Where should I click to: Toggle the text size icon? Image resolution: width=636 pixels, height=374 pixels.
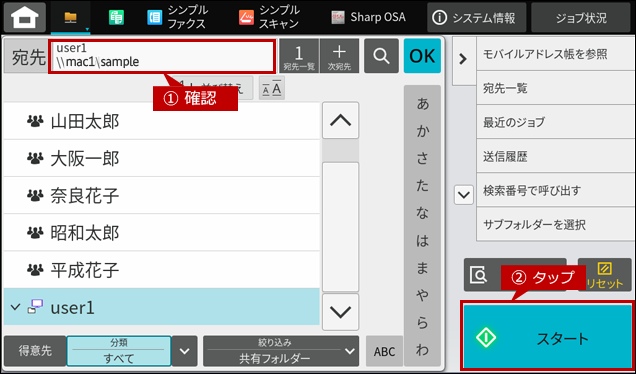coord(272,88)
